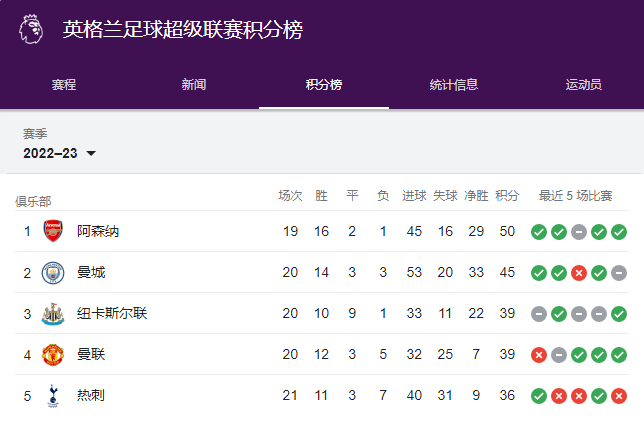Open the 纽卡斯尔联 team link
This screenshot has height=442, width=644.
[x=112, y=314]
